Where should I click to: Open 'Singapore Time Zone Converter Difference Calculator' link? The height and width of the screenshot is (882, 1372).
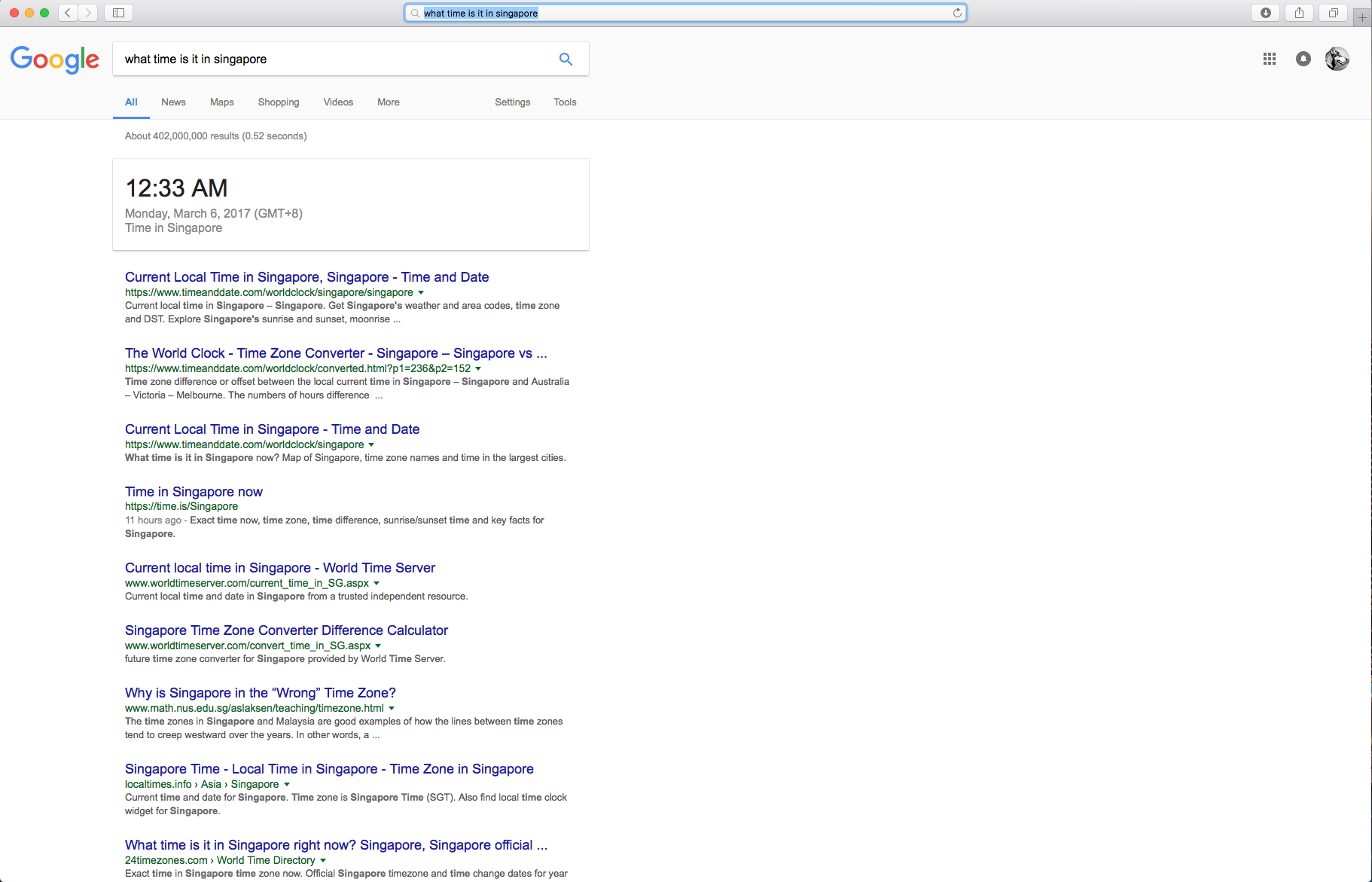[x=286, y=630]
